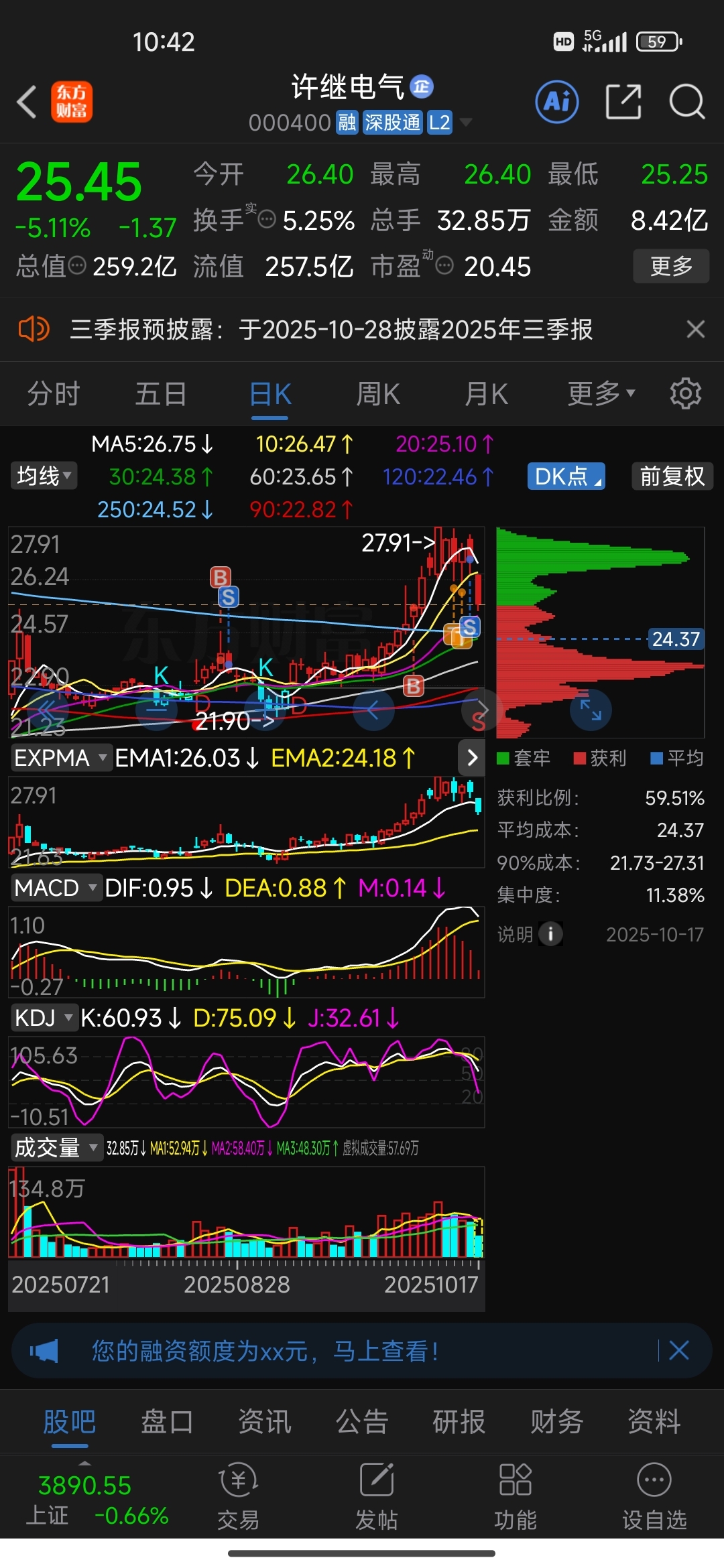Tap the 深股通 badge
724x1568 pixels.
click(x=392, y=123)
